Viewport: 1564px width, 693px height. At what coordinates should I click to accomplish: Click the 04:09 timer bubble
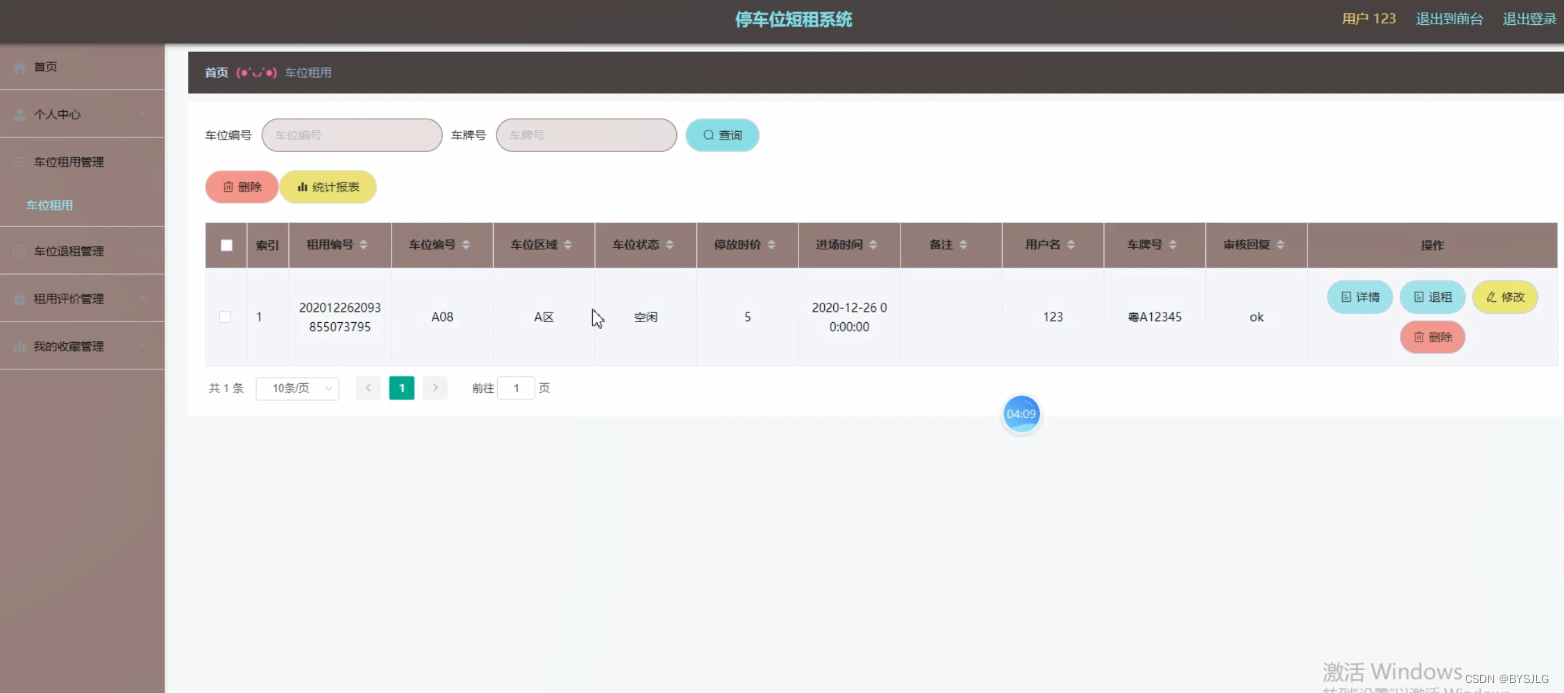click(x=1021, y=414)
